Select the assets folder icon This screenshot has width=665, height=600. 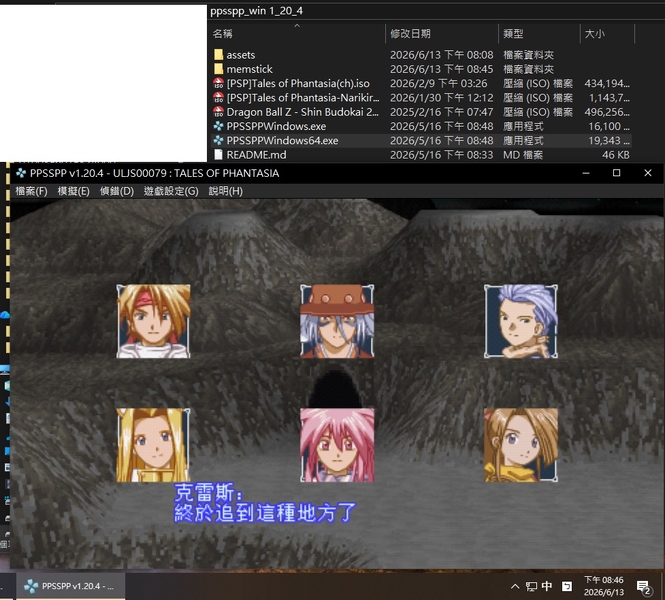(218, 55)
